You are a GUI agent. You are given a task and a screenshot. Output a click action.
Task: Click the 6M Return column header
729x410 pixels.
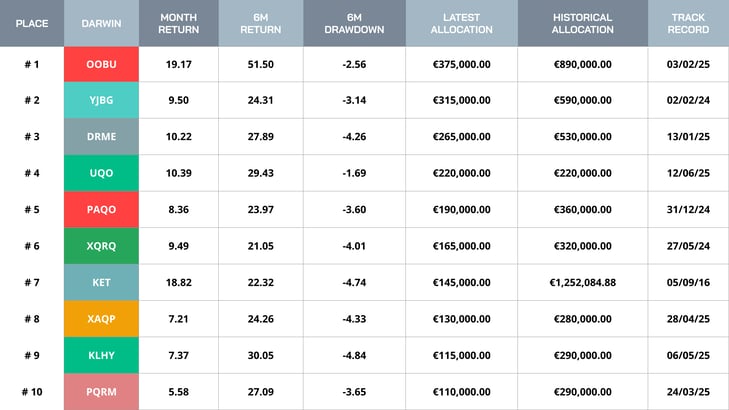(x=259, y=23)
